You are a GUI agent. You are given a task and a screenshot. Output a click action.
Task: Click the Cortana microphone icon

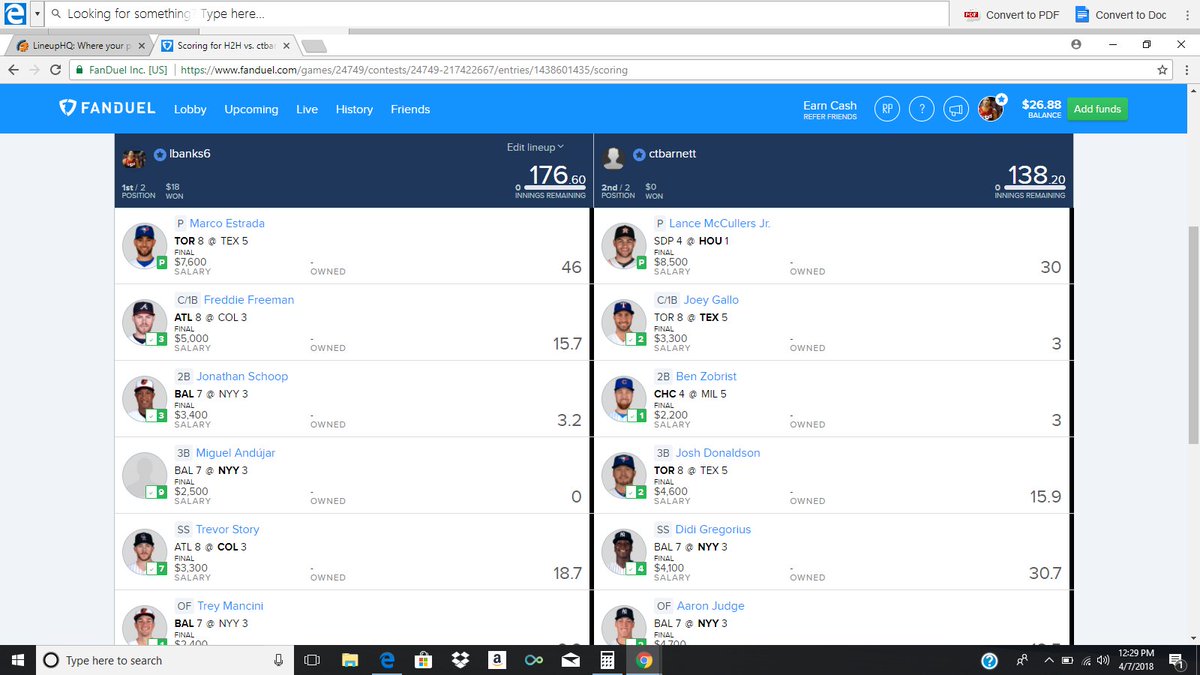[279, 660]
